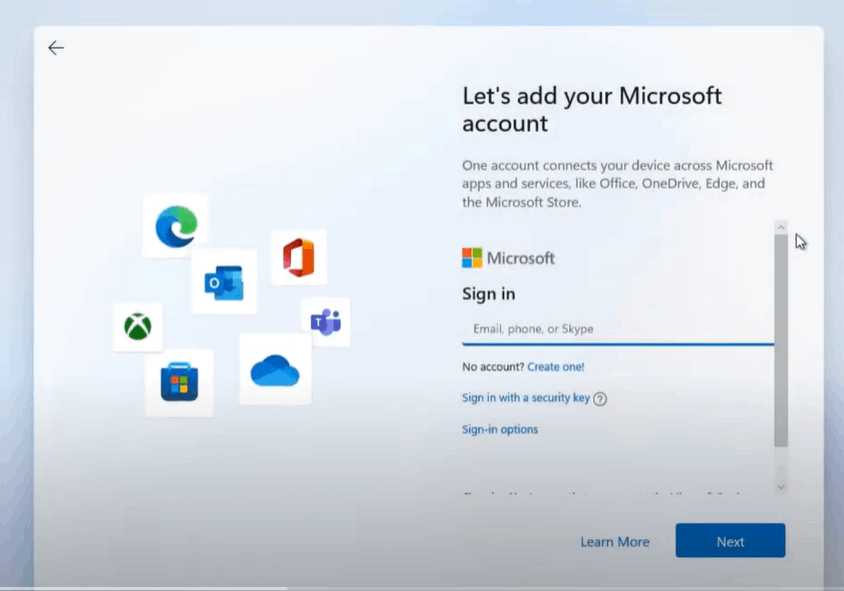Go back using the back arrow

click(x=56, y=48)
